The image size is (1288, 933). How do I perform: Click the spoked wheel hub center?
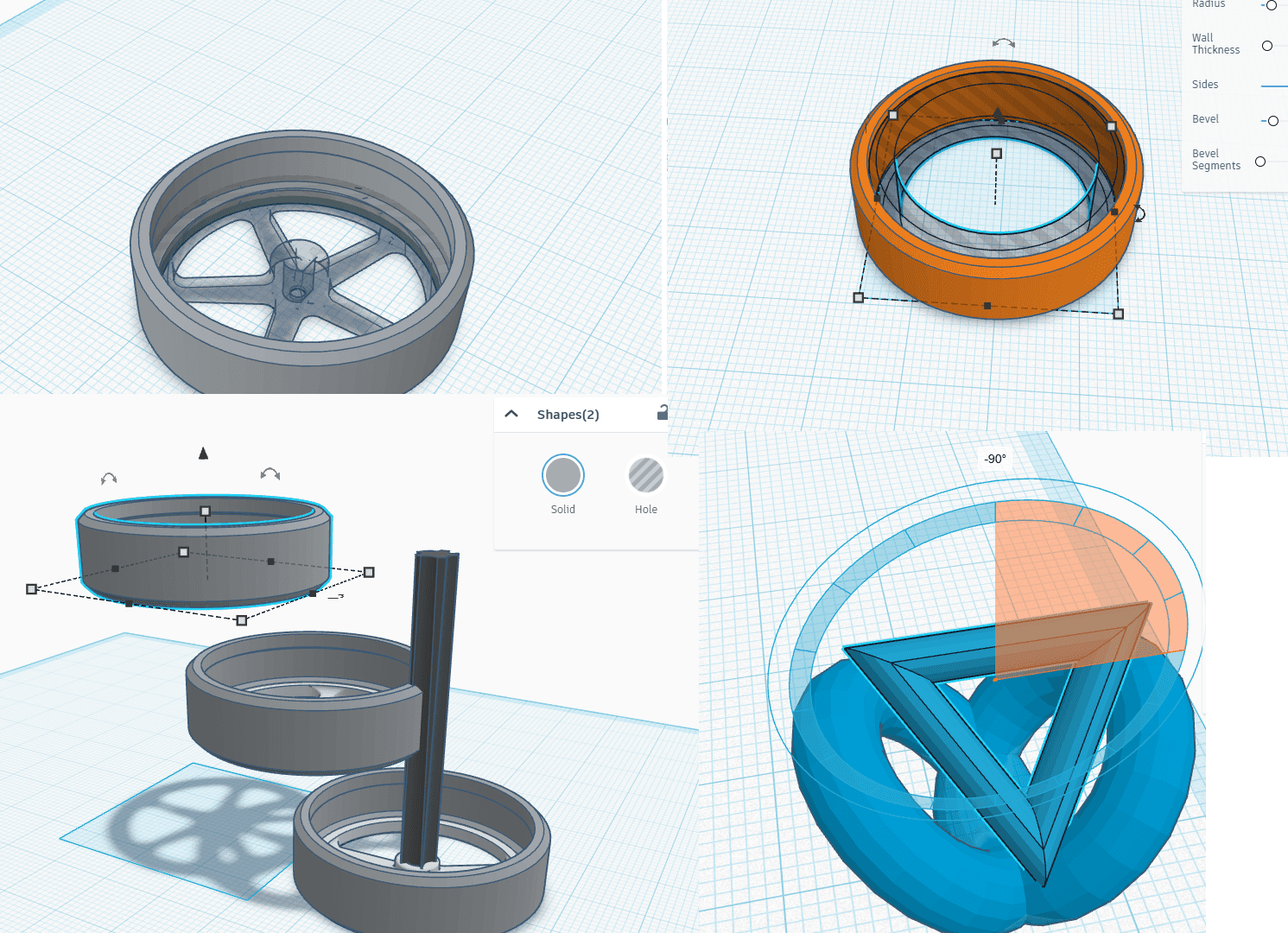click(x=297, y=293)
